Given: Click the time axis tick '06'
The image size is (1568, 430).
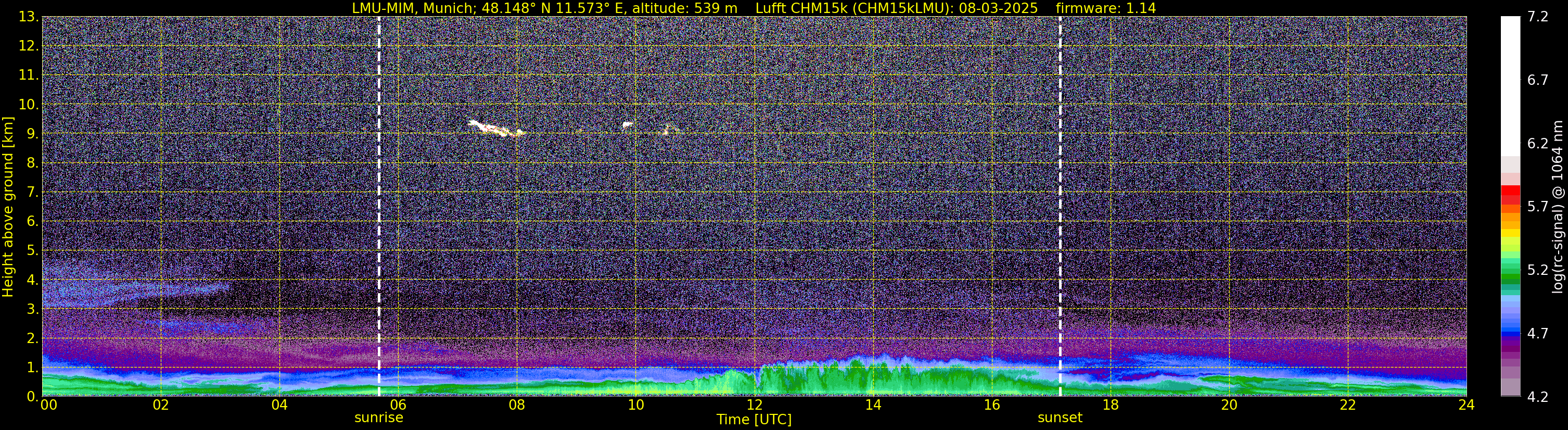Looking at the screenshot, I should pyautogui.click(x=398, y=405).
